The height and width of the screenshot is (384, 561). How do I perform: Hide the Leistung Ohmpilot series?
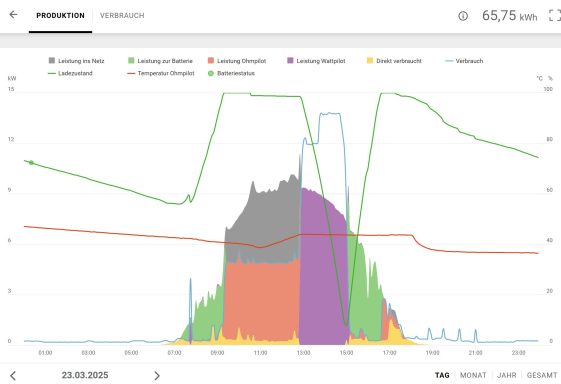pos(237,61)
